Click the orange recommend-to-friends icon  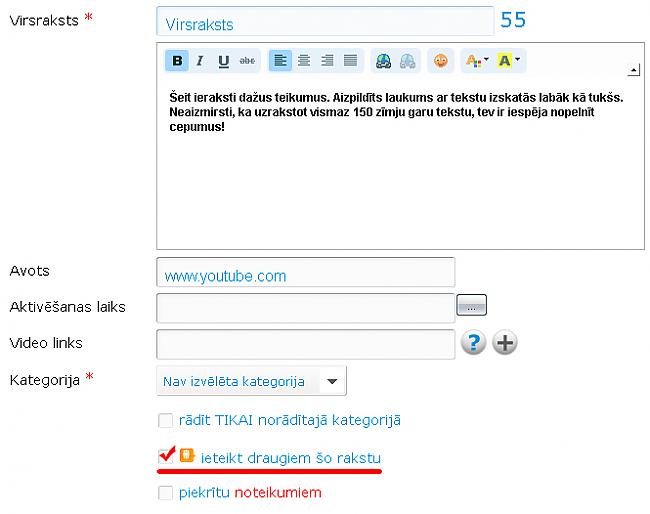tap(187, 455)
